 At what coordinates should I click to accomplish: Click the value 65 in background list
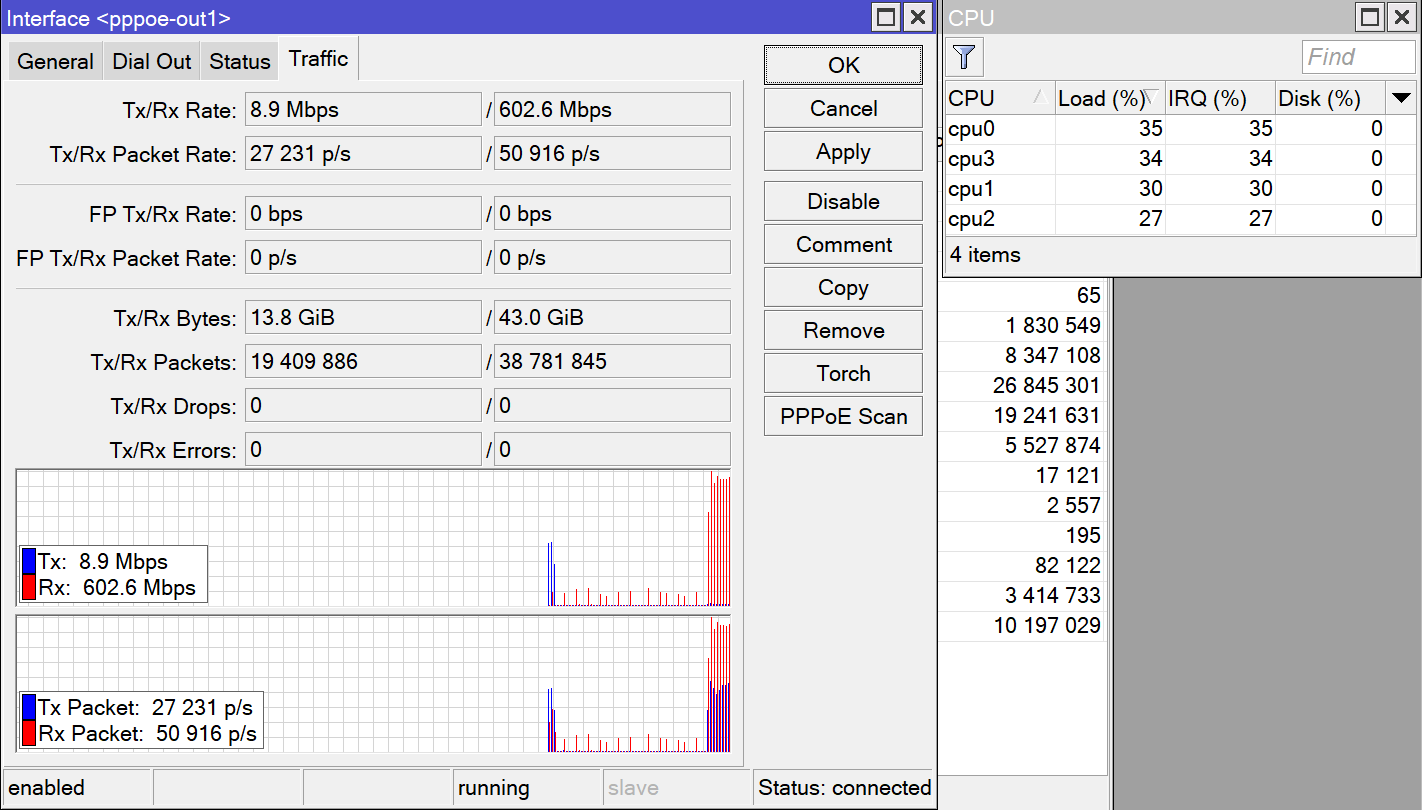[x=1089, y=295]
